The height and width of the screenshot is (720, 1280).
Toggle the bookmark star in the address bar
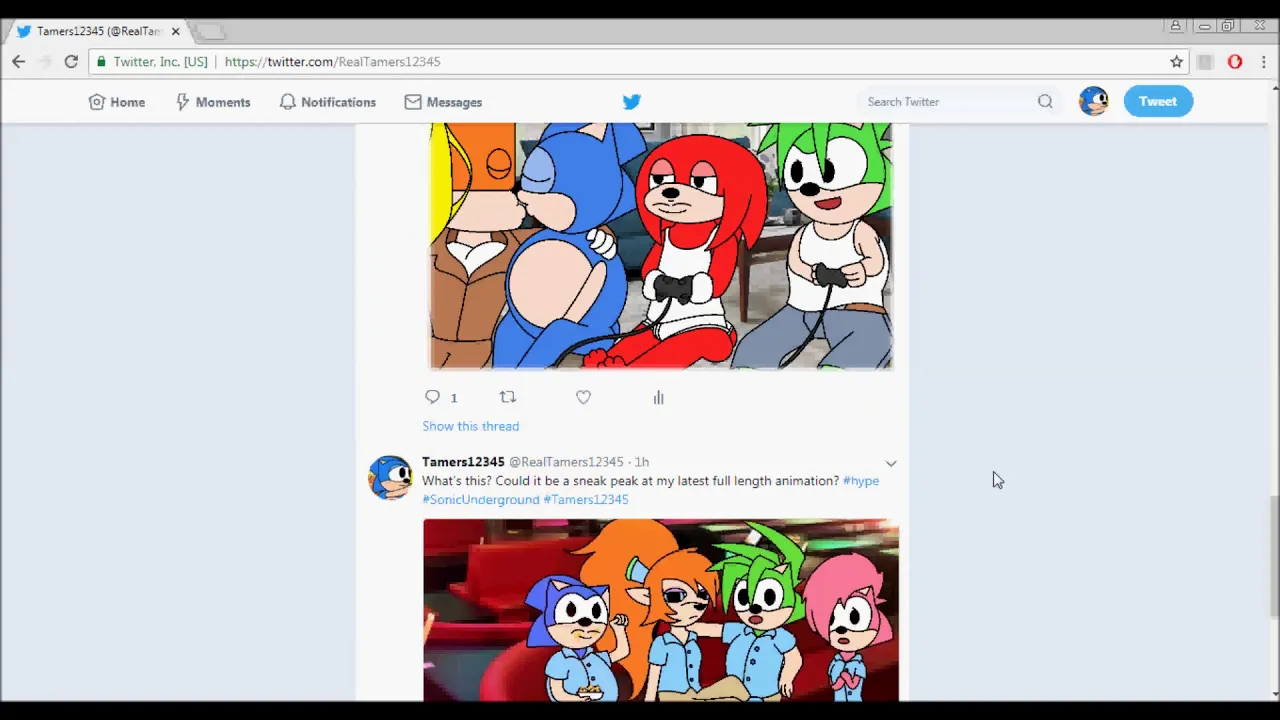point(1176,61)
